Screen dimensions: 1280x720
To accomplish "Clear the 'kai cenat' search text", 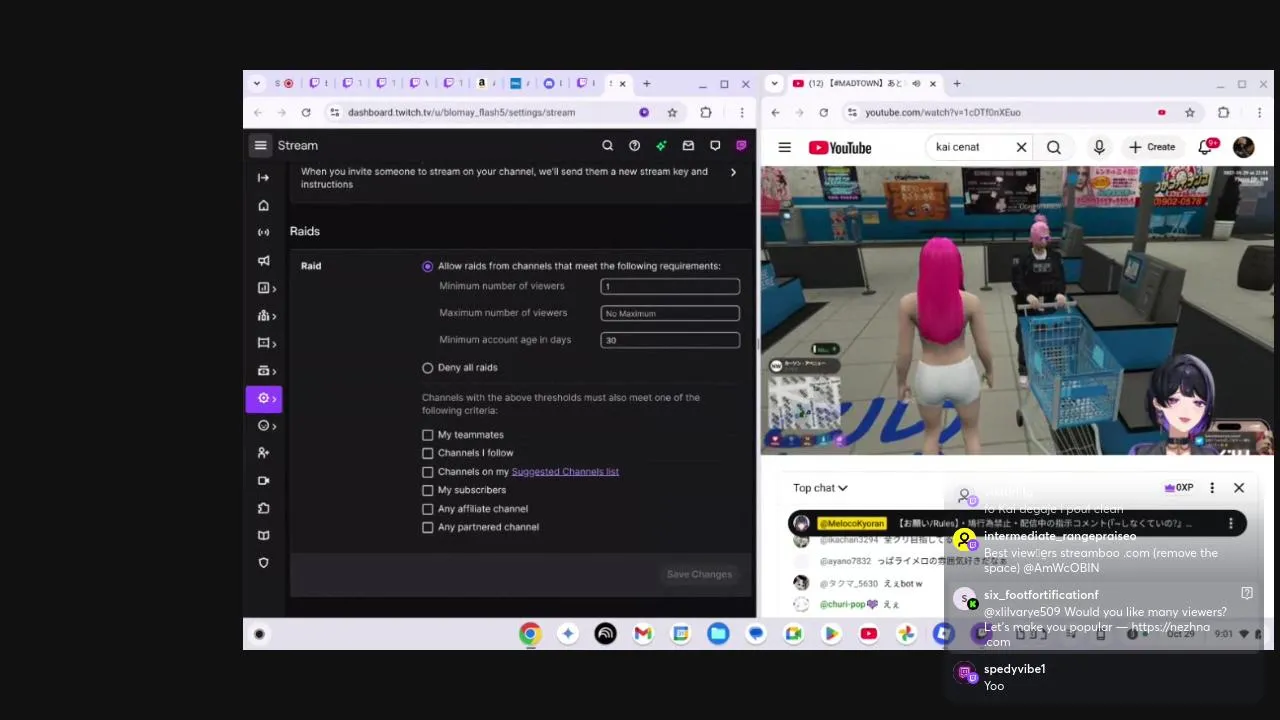I will 1021,147.
